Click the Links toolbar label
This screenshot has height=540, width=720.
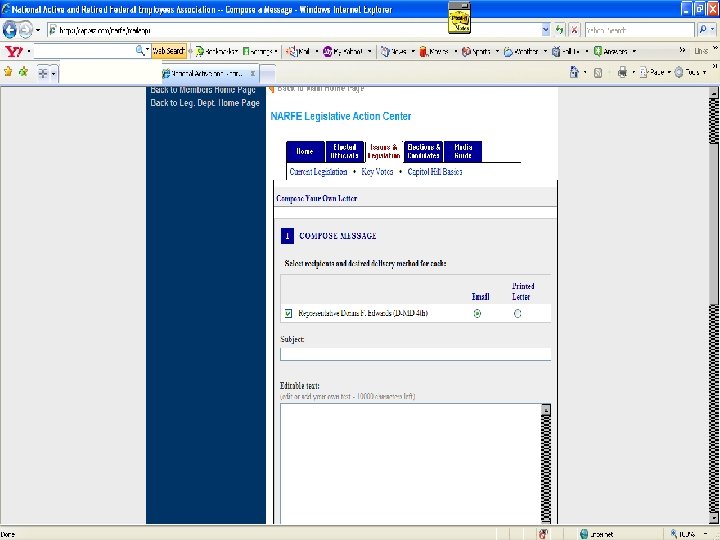point(701,51)
